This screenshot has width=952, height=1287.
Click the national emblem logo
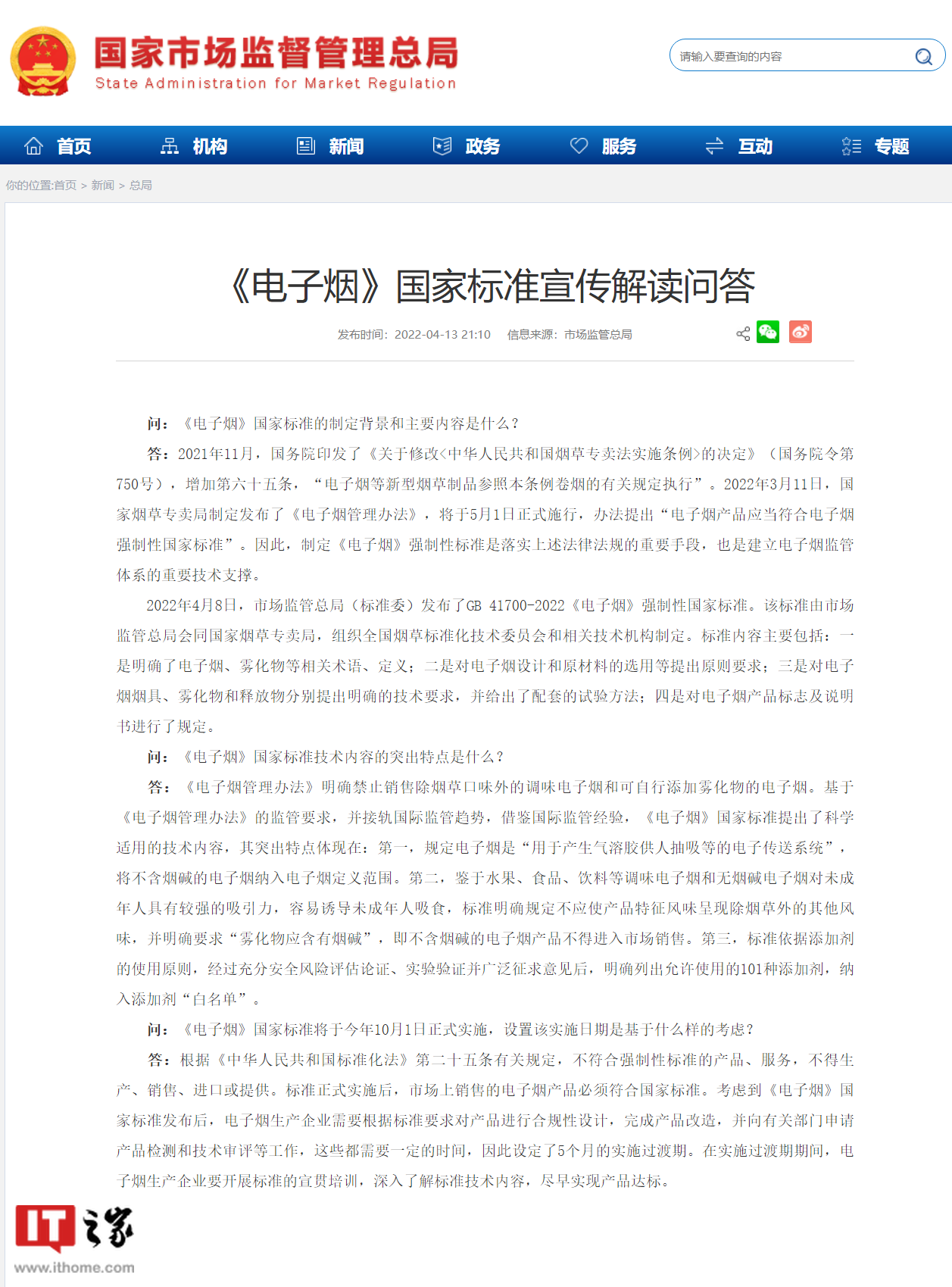coord(42,61)
